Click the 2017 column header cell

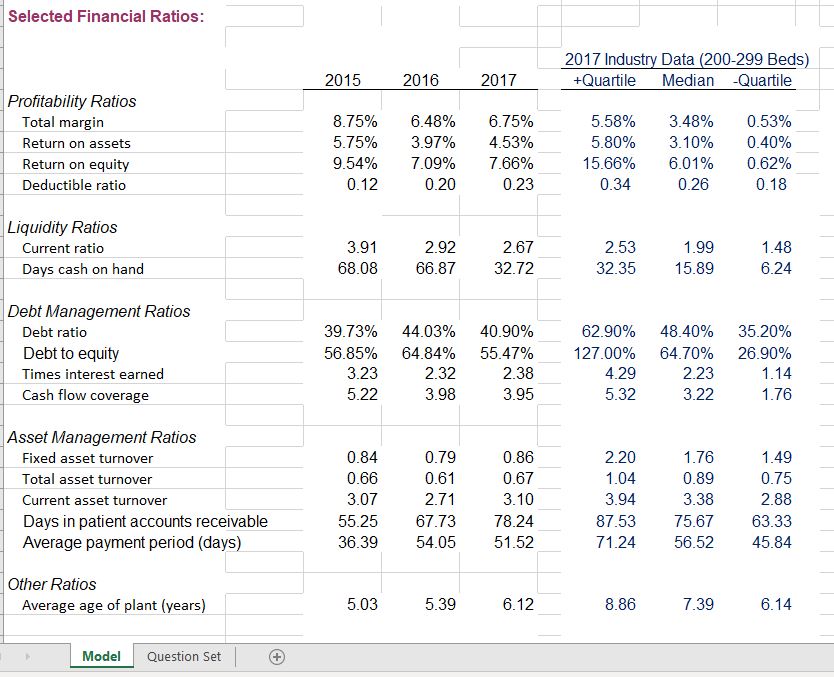[499, 80]
